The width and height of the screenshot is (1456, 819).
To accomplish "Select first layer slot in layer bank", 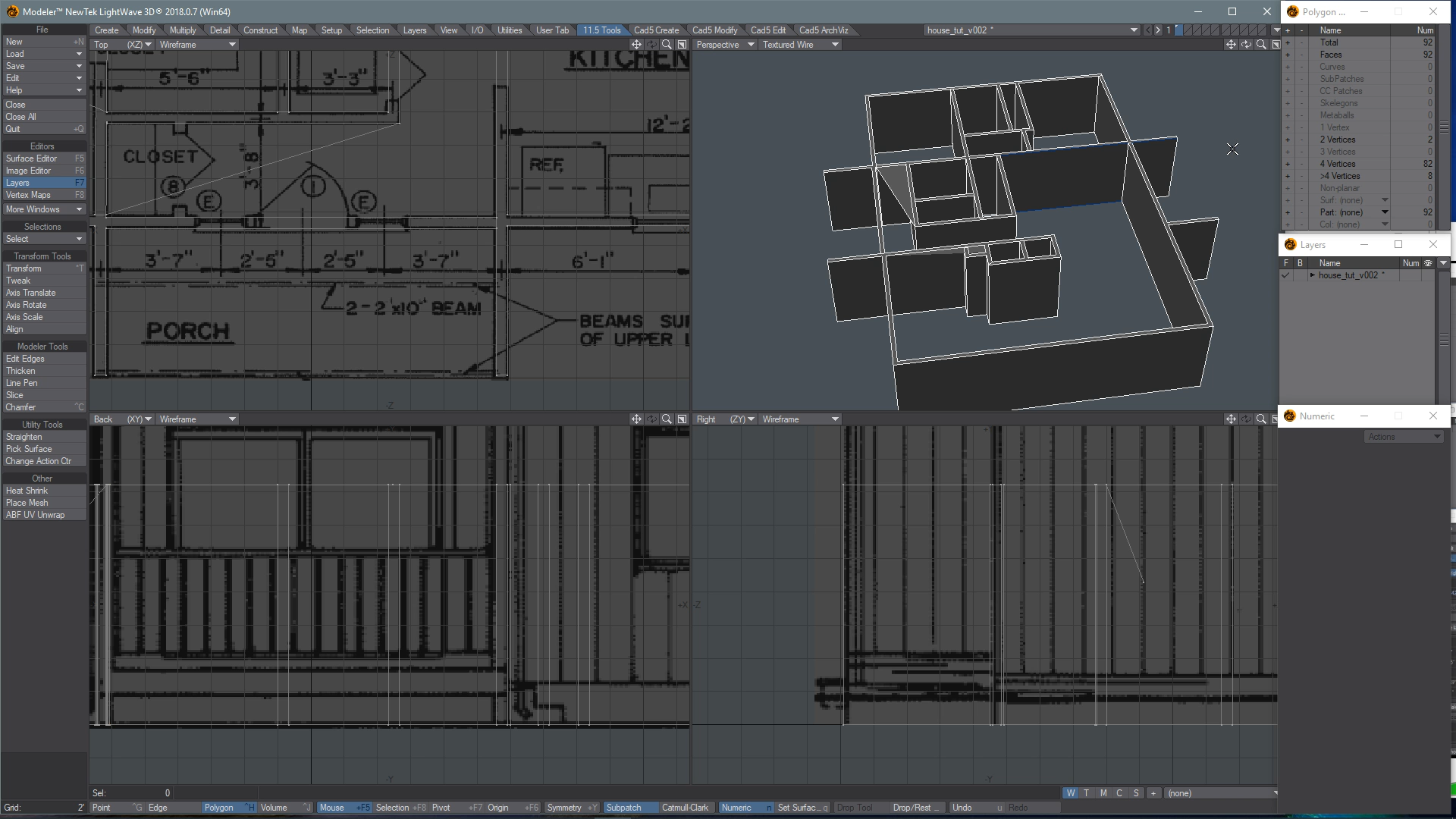I will point(1178,30).
